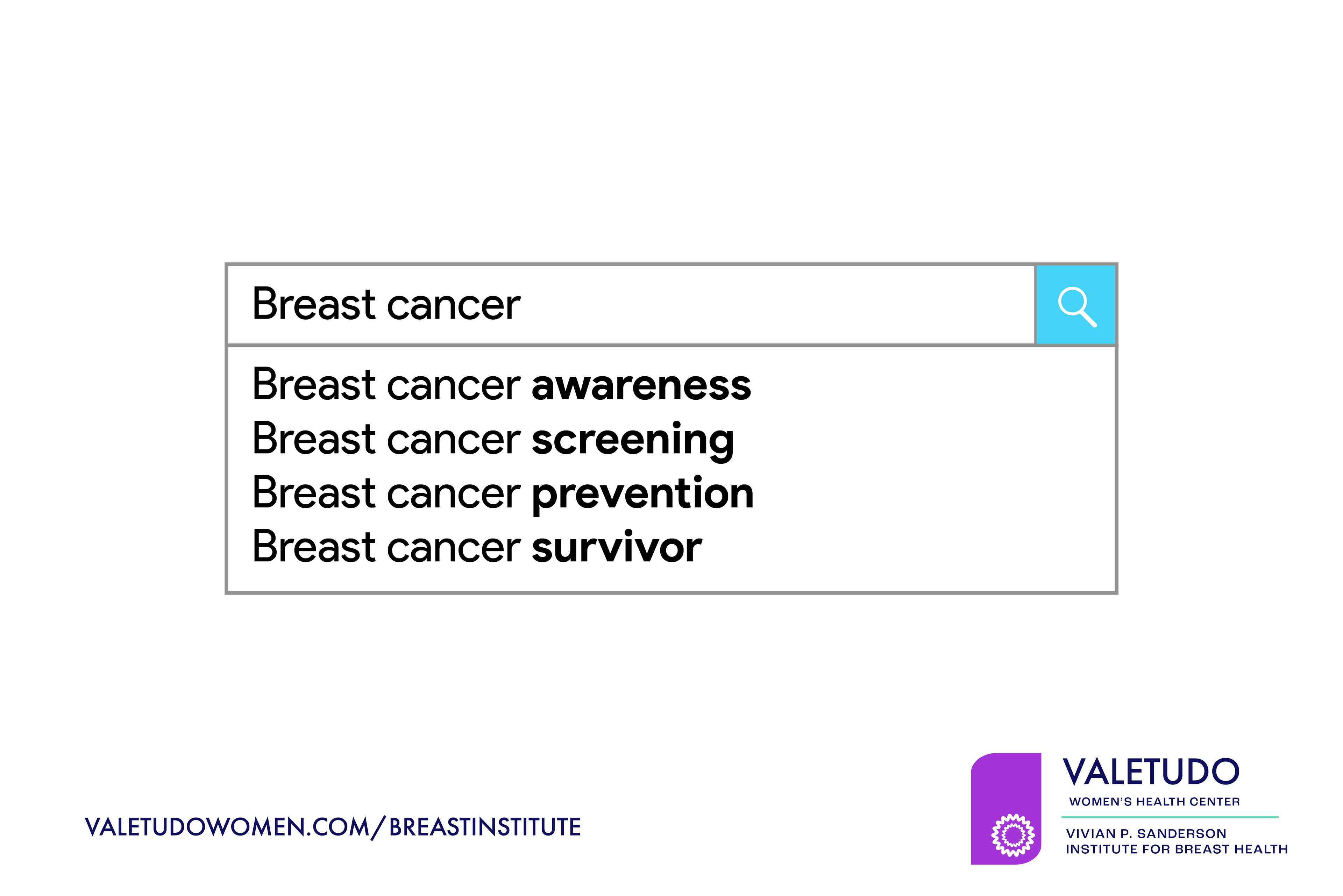Click the magnifying glass search icon
This screenshot has width=1343, height=896.
pyautogui.click(x=1077, y=306)
